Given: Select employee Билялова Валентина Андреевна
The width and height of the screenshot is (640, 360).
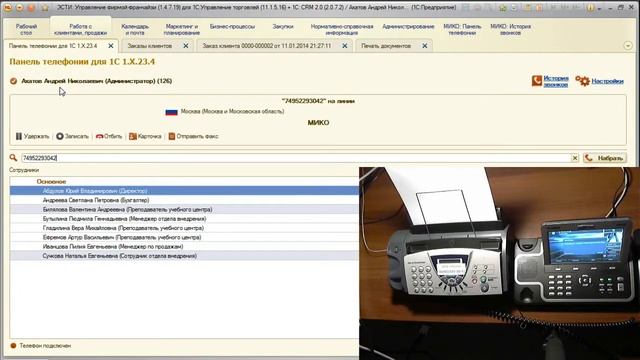Looking at the screenshot, I should 184,209.
